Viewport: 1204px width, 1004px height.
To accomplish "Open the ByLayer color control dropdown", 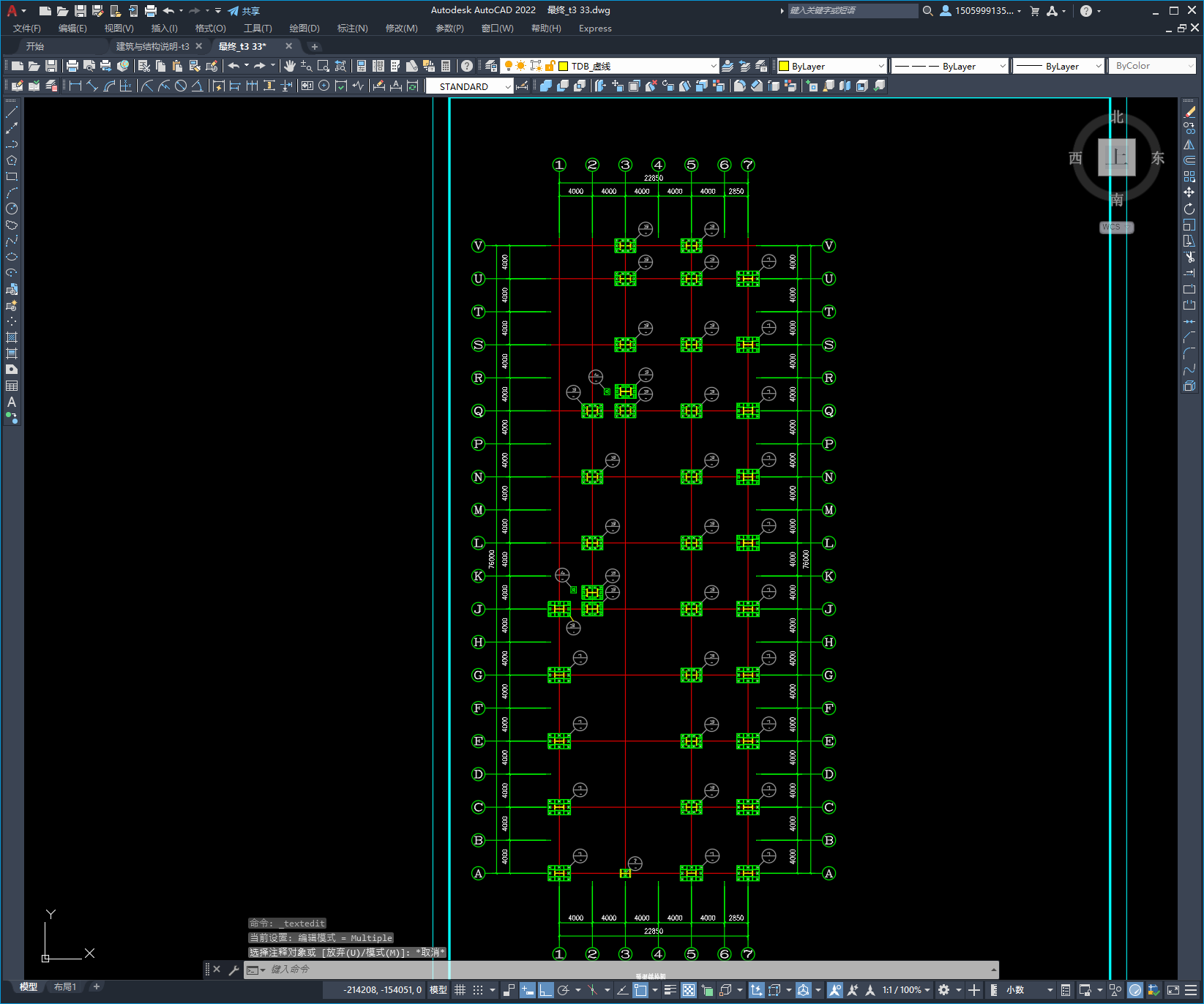I will (880, 66).
